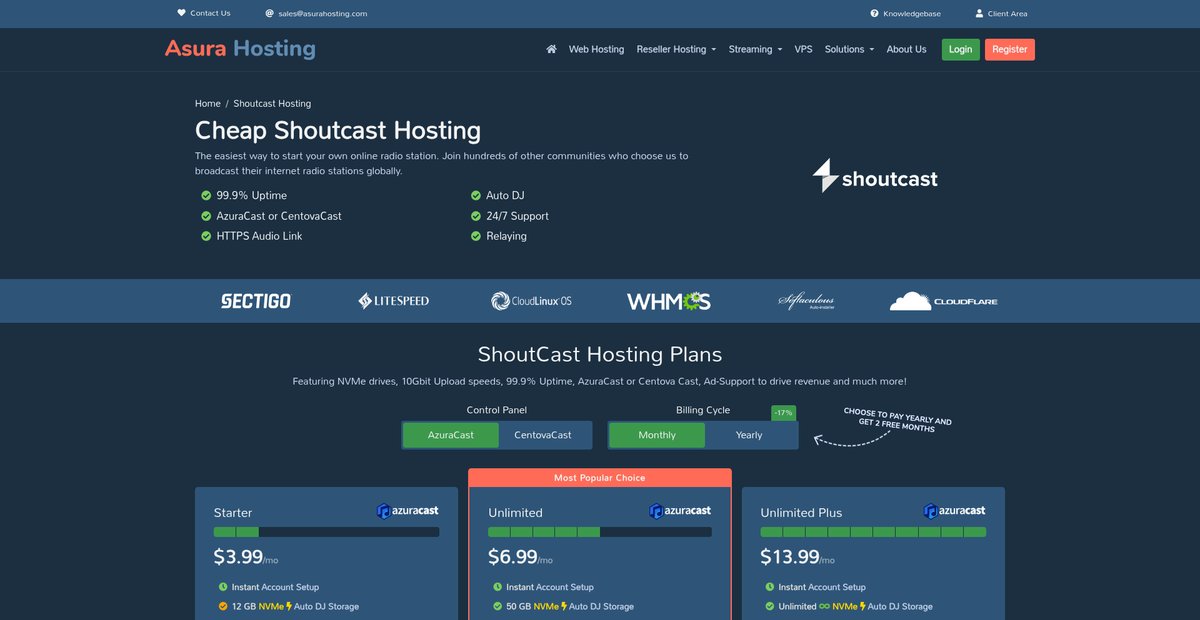
Task: Click the green check beside Relaying
Action: pos(476,236)
